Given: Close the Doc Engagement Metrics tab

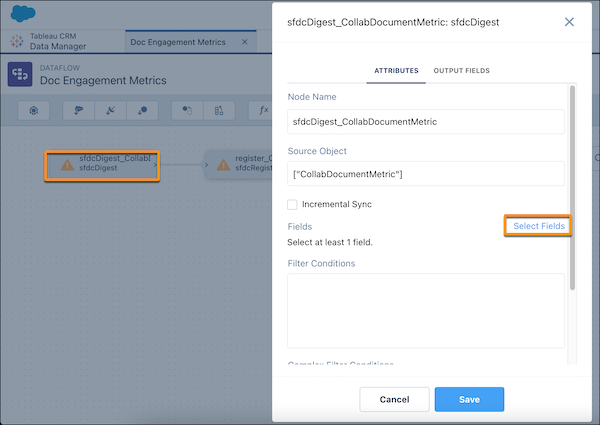Looking at the screenshot, I should 245,42.
